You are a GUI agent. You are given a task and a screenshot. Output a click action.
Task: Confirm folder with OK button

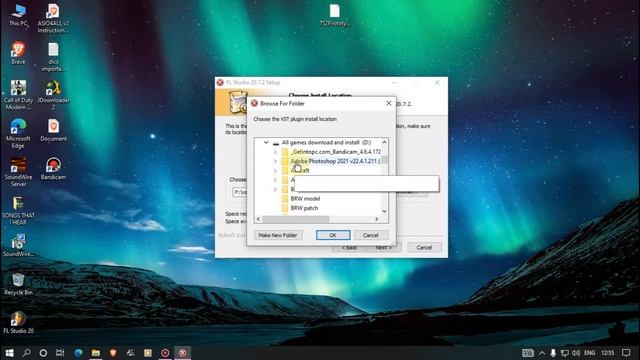click(333, 235)
